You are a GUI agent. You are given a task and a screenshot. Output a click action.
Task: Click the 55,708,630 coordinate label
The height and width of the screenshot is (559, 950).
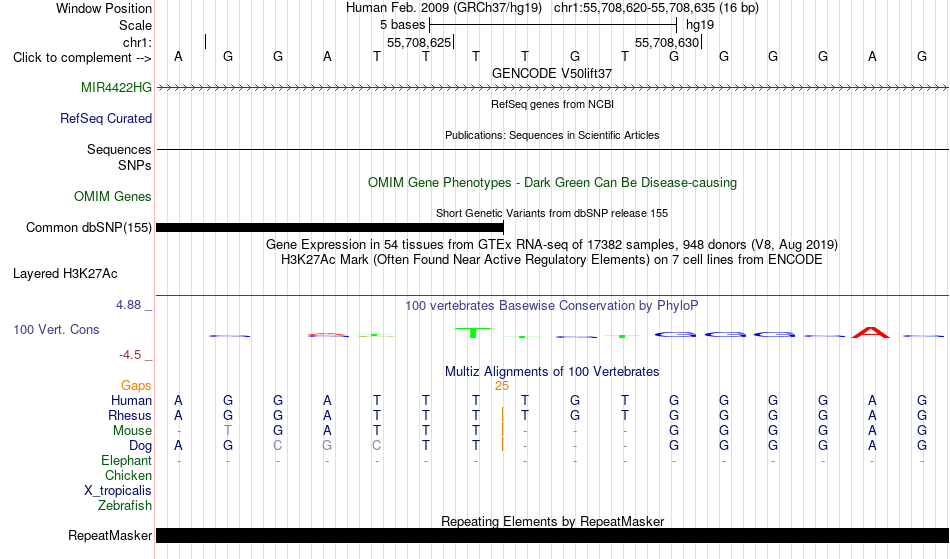coord(667,42)
